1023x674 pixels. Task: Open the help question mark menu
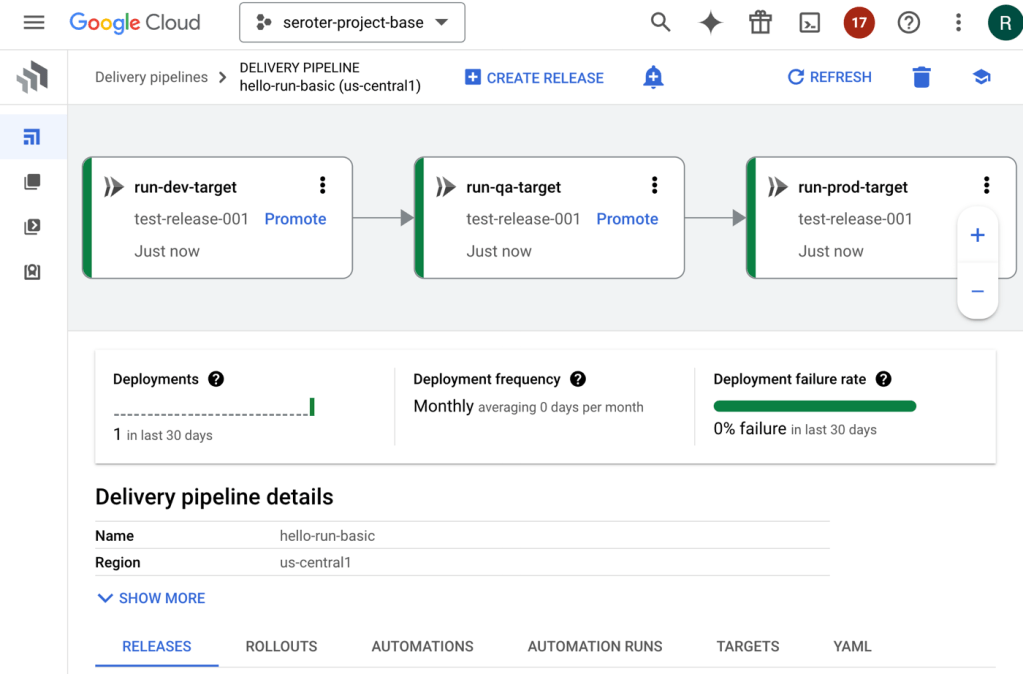[908, 22]
